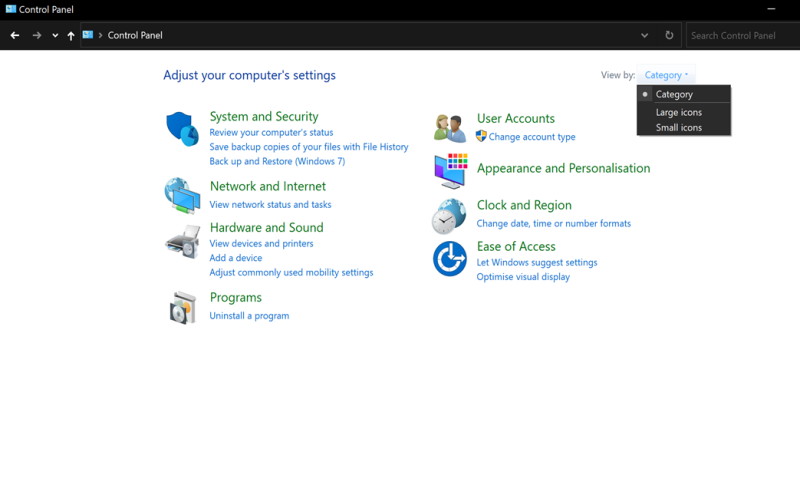Image resolution: width=800 pixels, height=485 pixels.
Task: Open View devices and printers
Action: coord(261,244)
